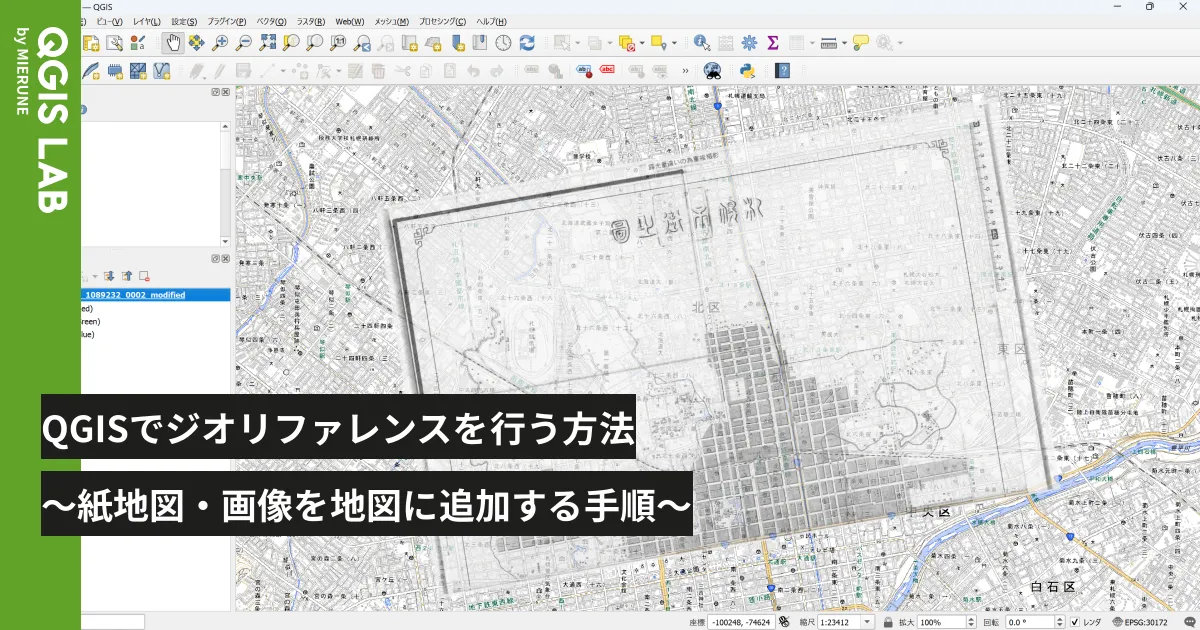
Task: Toggle the scale lock icon
Action: click(887, 622)
